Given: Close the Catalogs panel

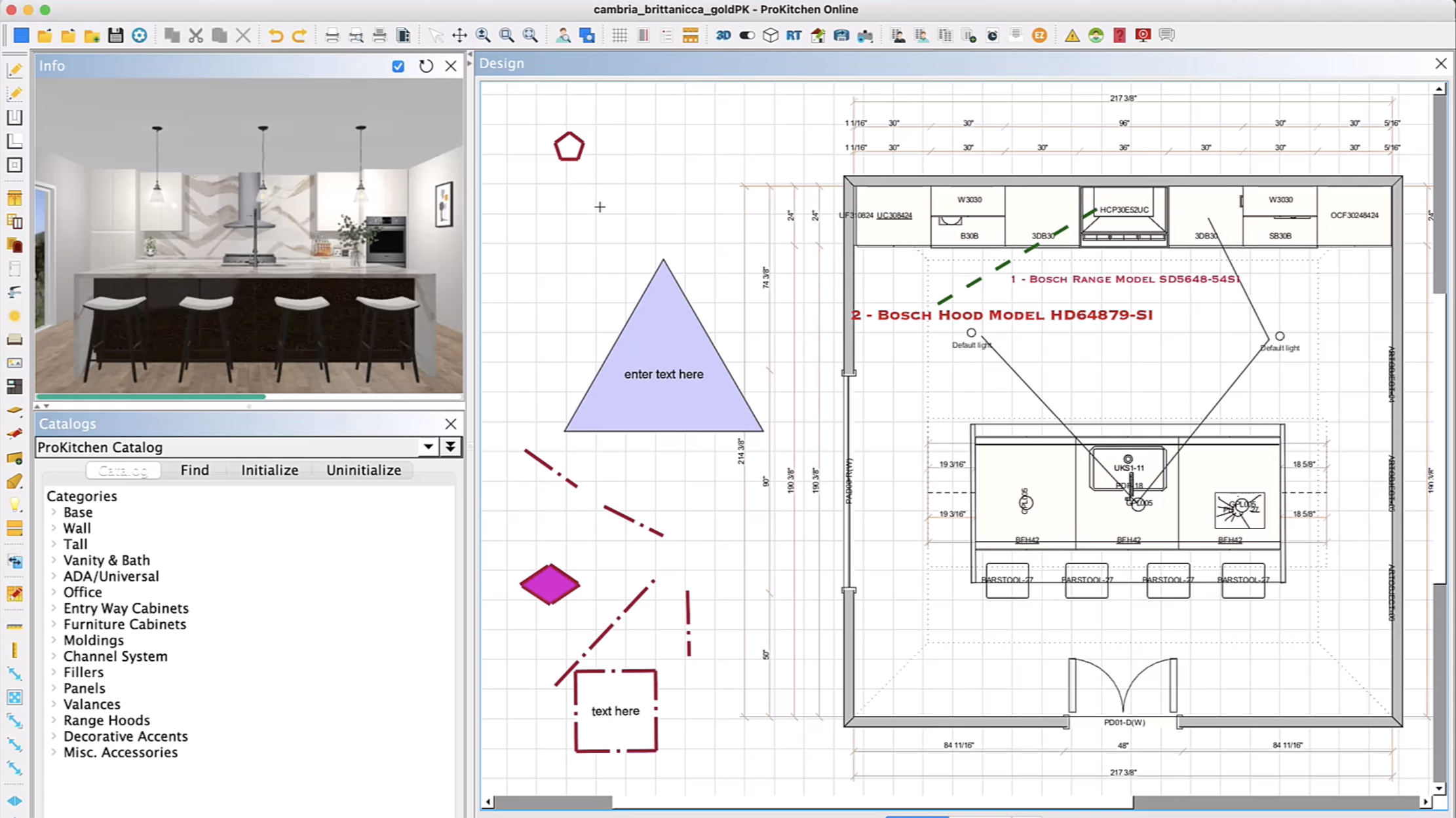Looking at the screenshot, I should pyautogui.click(x=451, y=424).
